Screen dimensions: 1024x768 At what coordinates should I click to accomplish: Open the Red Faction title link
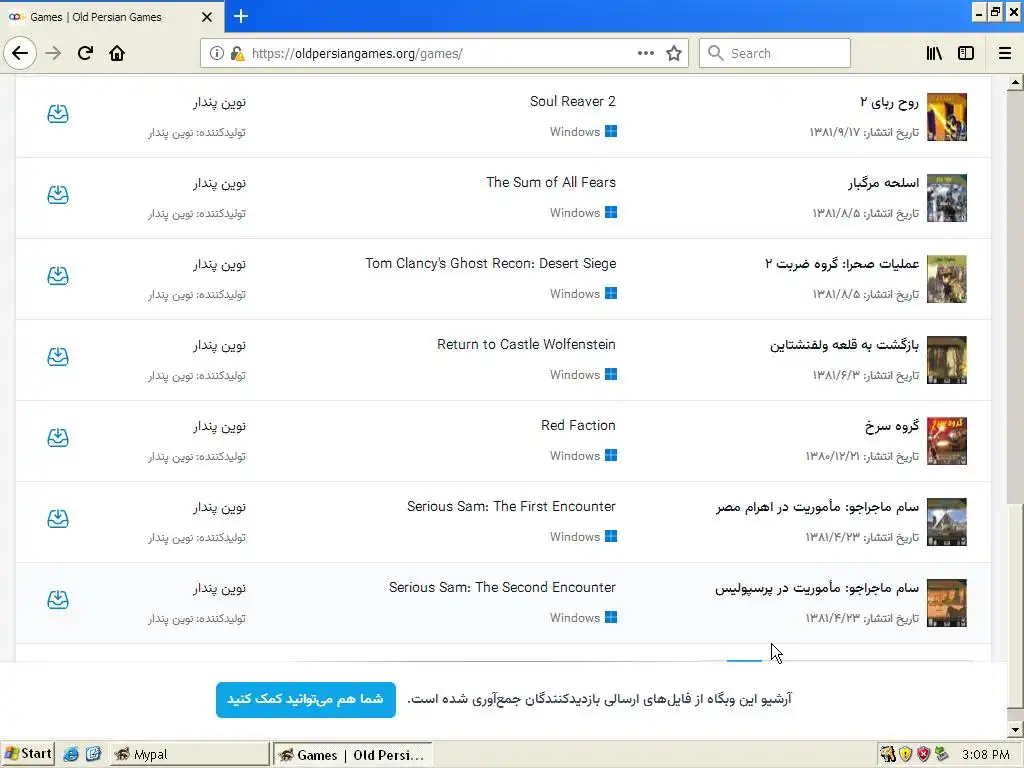click(578, 425)
